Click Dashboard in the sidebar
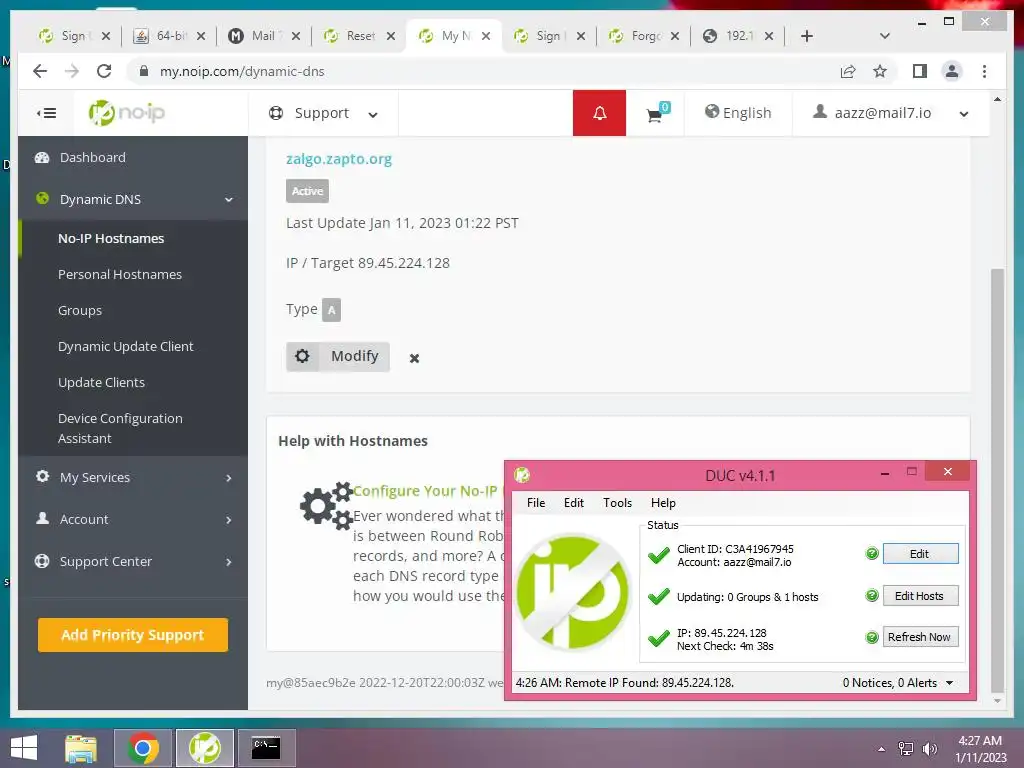The width and height of the screenshot is (1024, 768). coord(92,157)
